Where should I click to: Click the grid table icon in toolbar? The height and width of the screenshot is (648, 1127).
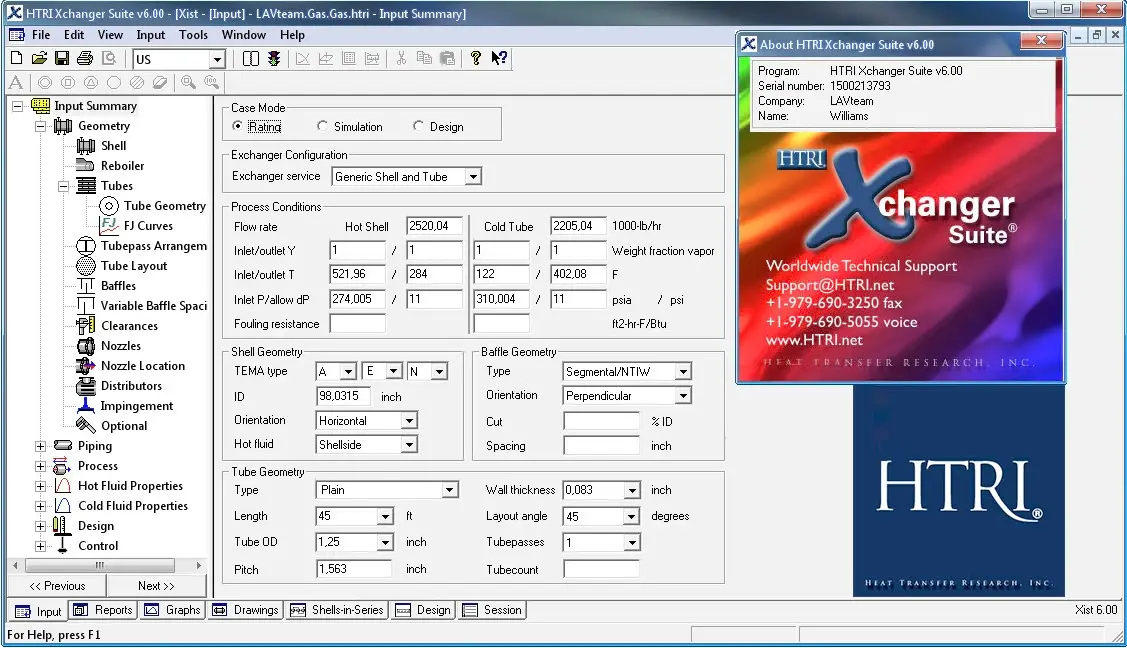[x=349, y=58]
